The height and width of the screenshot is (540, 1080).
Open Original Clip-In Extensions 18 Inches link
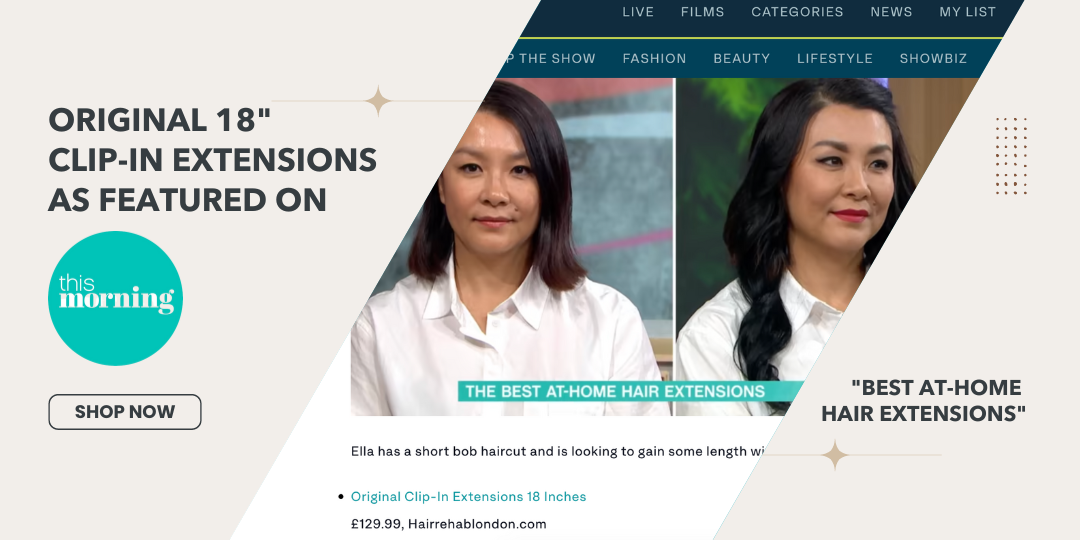[x=468, y=497]
